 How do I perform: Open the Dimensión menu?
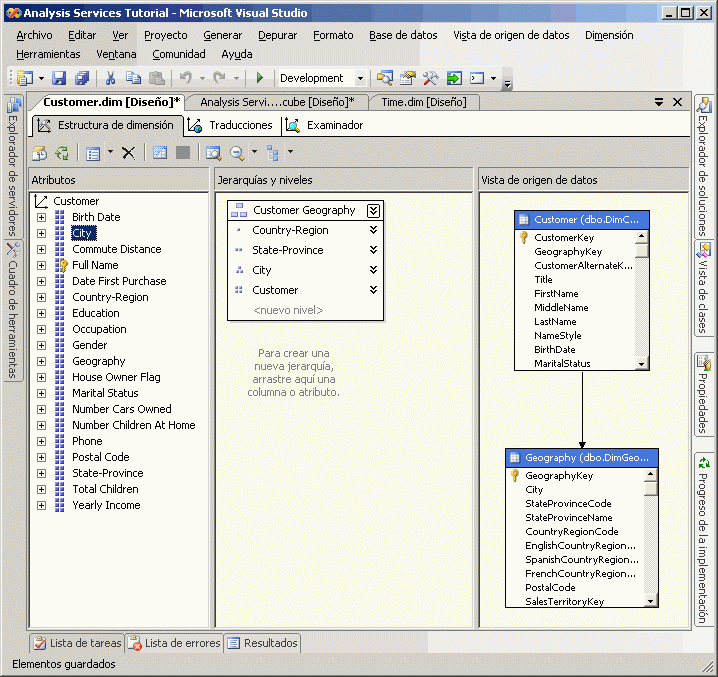point(609,35)
